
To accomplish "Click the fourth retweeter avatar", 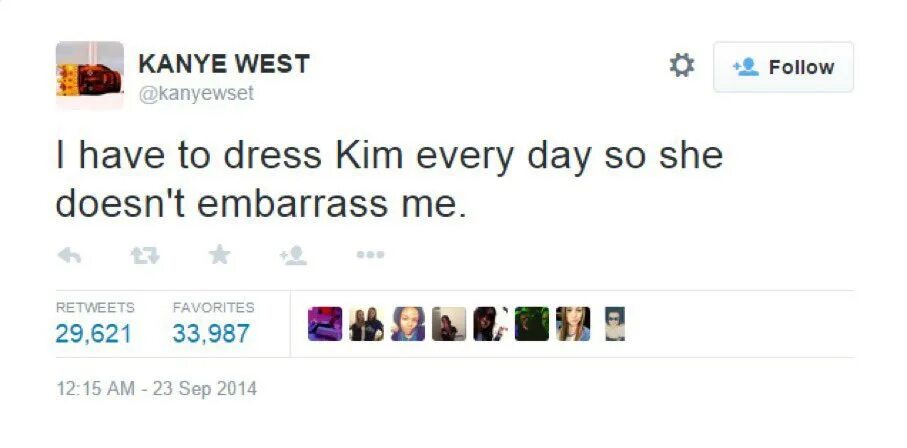I will [x=449, y=324].
